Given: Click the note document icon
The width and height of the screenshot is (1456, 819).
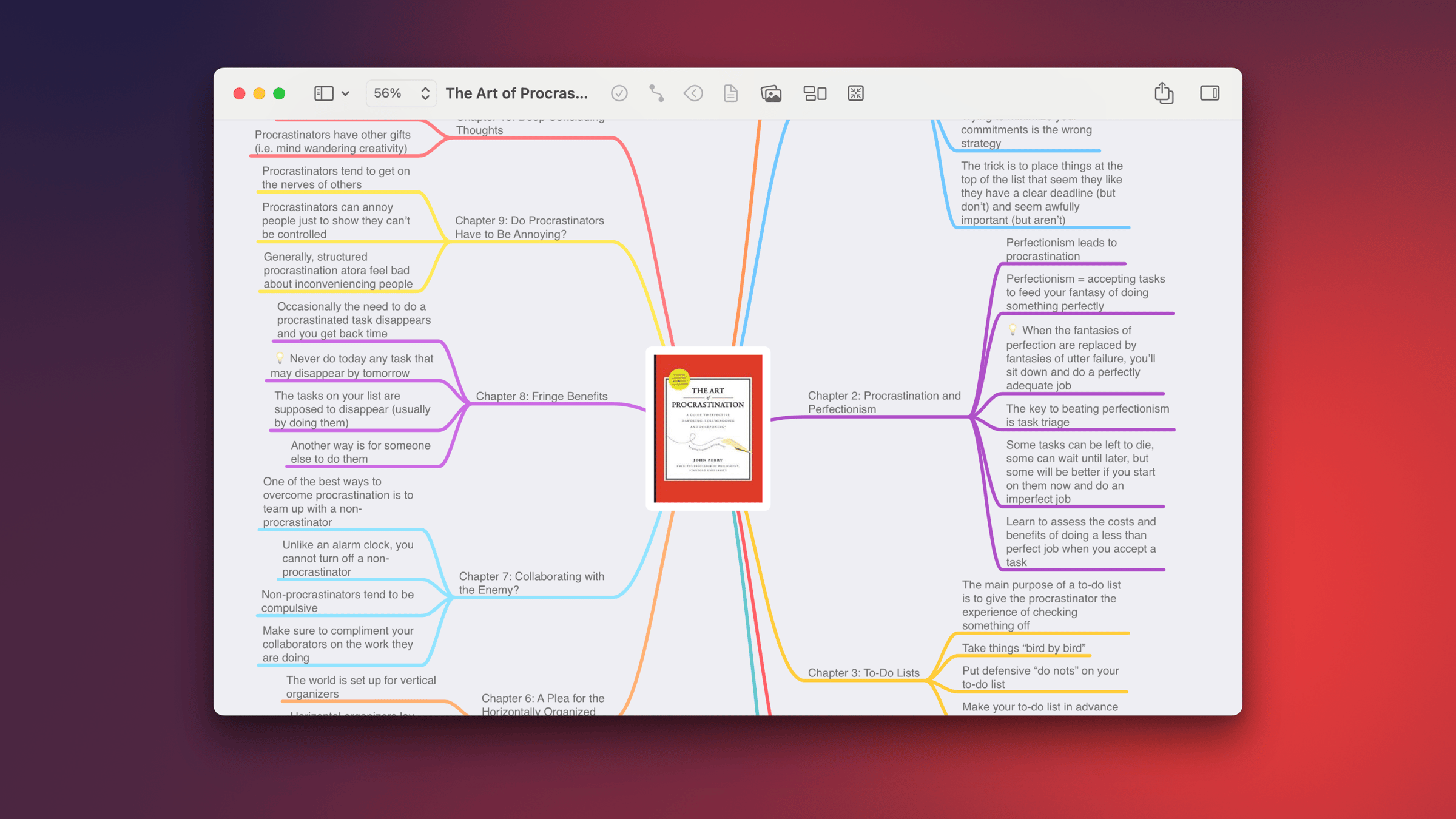Looking at the screenshot, I should click(731, 93).
